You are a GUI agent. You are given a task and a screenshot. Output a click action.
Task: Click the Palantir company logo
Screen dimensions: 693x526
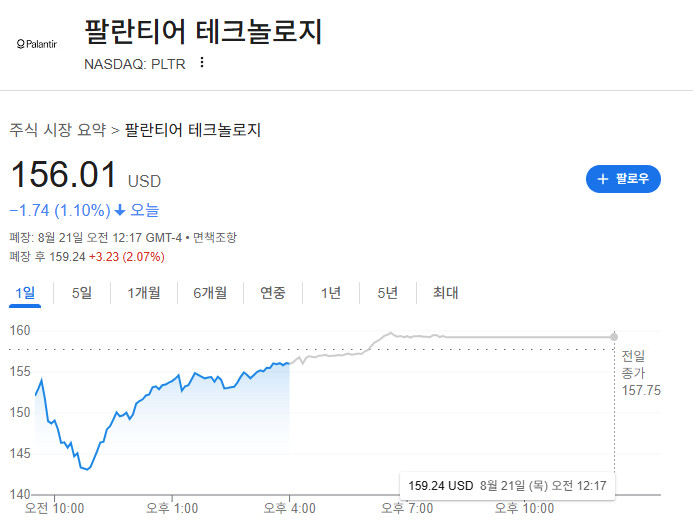[37, 44]
